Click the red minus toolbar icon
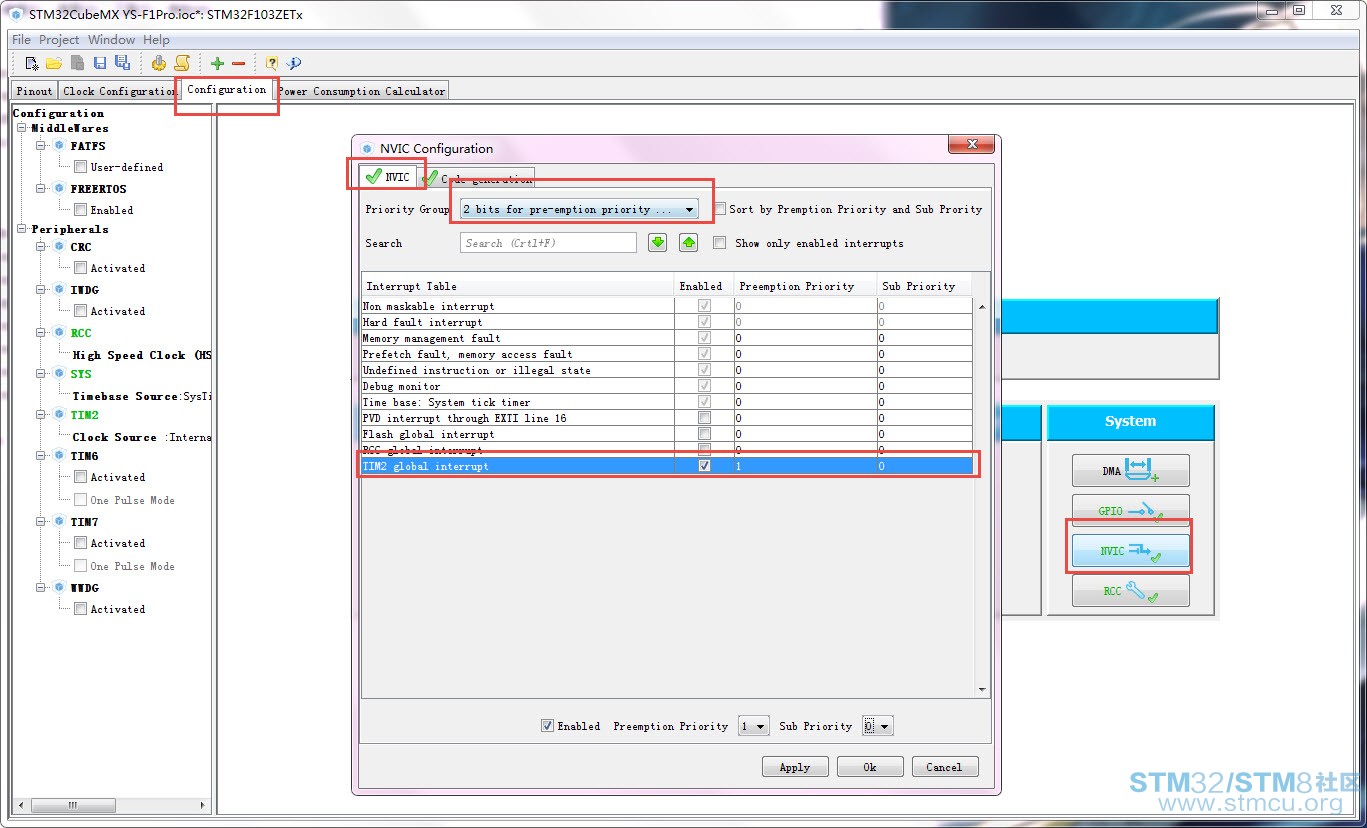Screen dimensions: 1367x828 click(238, 63)
